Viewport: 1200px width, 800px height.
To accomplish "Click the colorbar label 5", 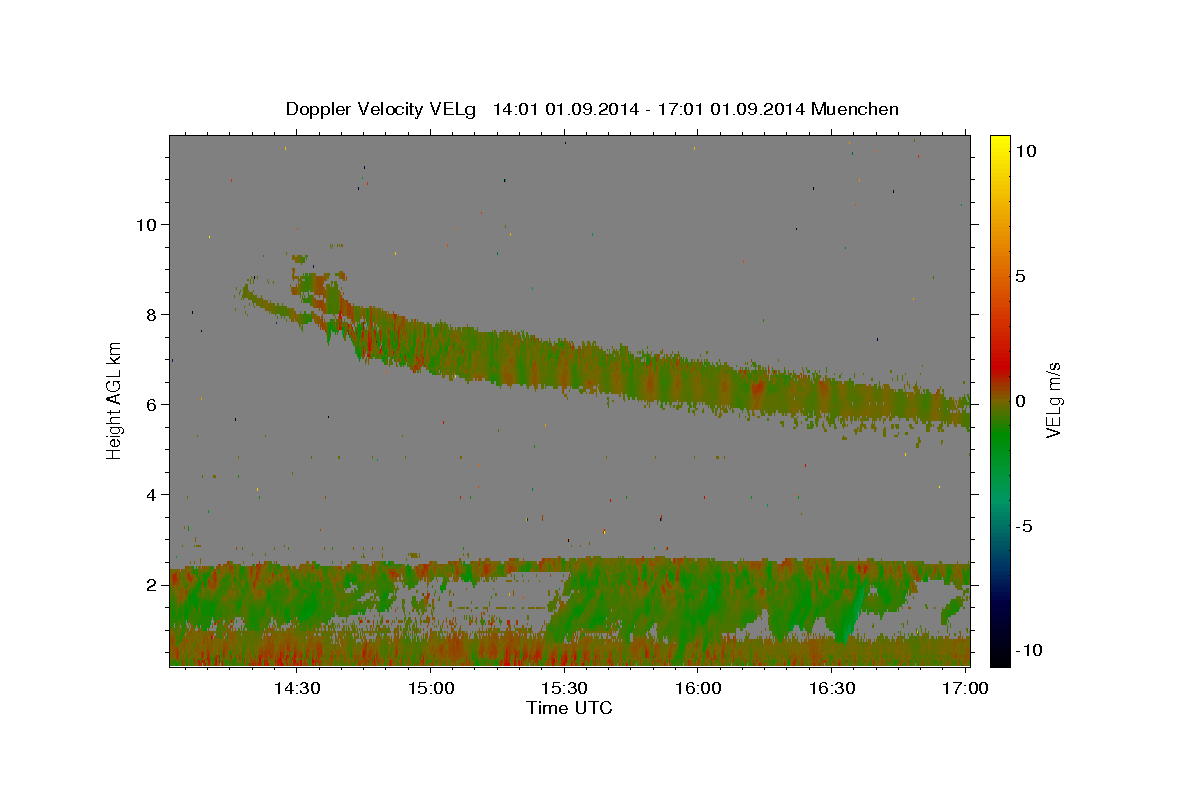I will point(1020,276).
